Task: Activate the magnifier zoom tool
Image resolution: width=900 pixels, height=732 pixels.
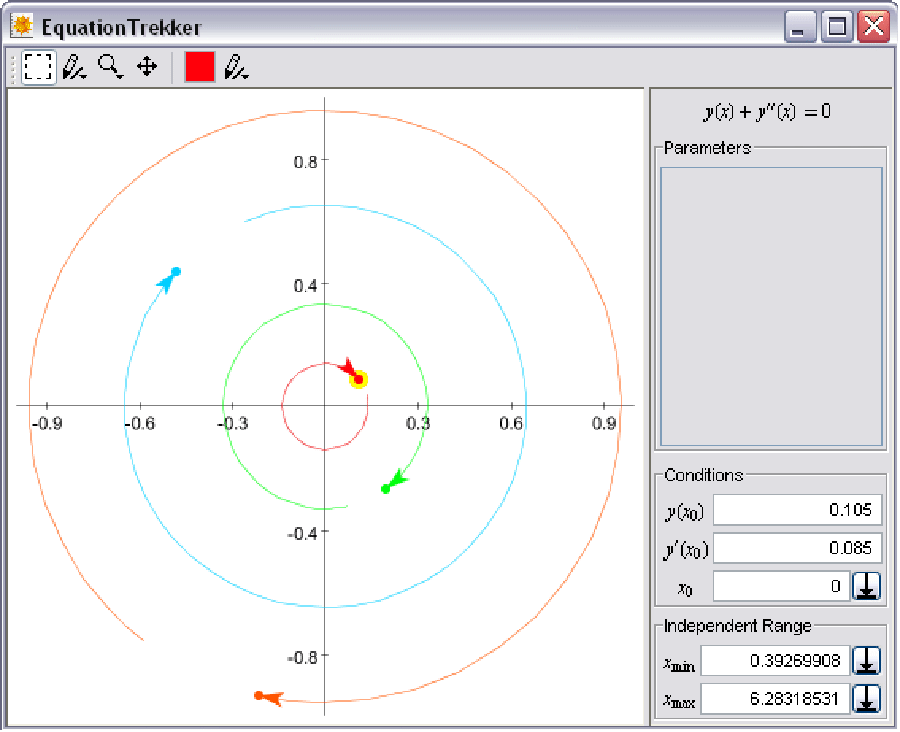Action: pos(110,67)
